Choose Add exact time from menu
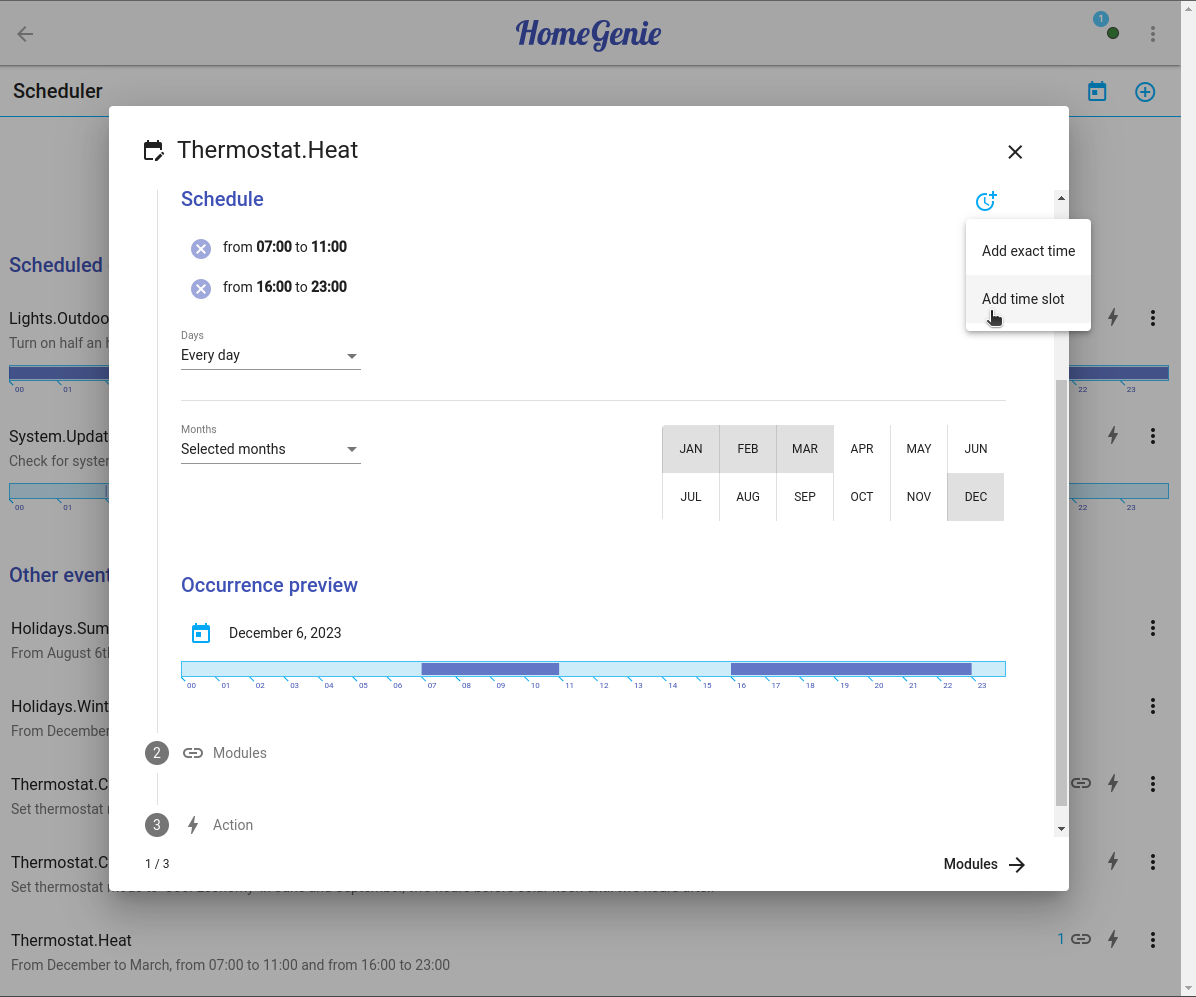This screenshot has height=997, width=1196. coord(1027,251)
